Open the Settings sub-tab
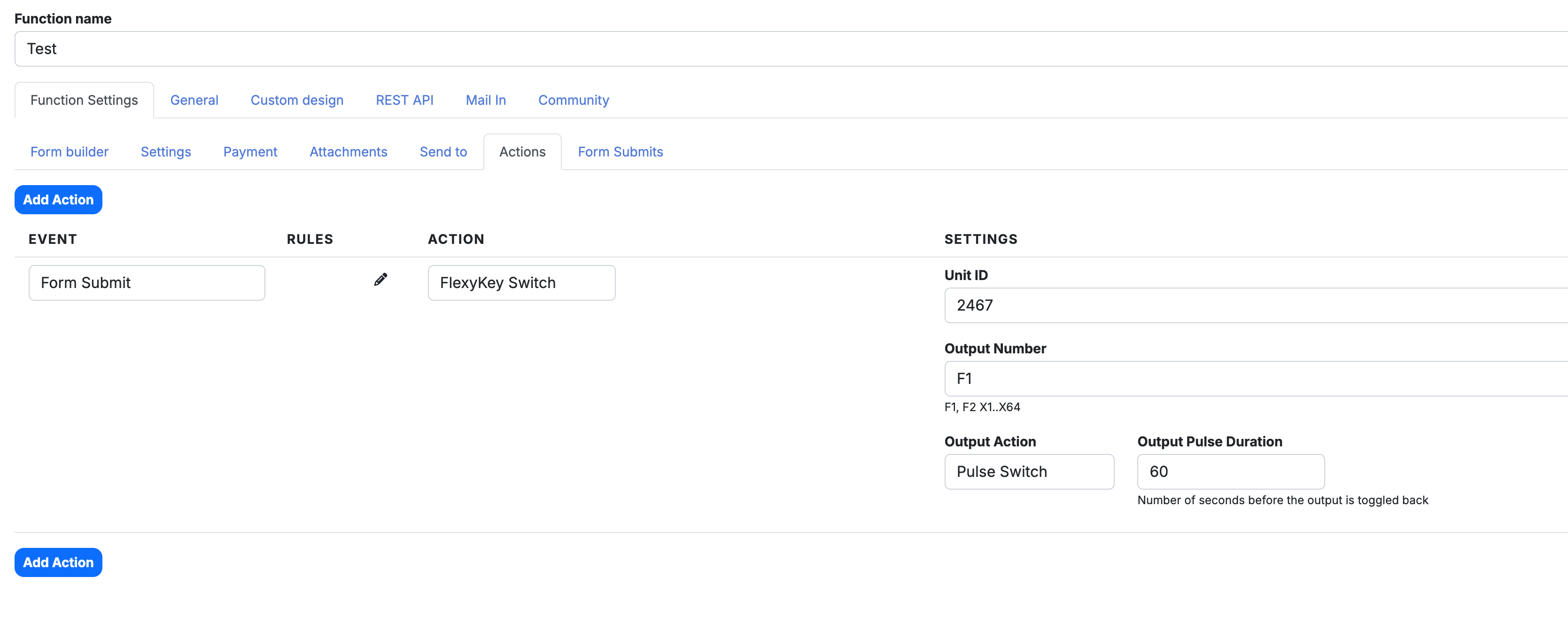 (x=165, y=152)
